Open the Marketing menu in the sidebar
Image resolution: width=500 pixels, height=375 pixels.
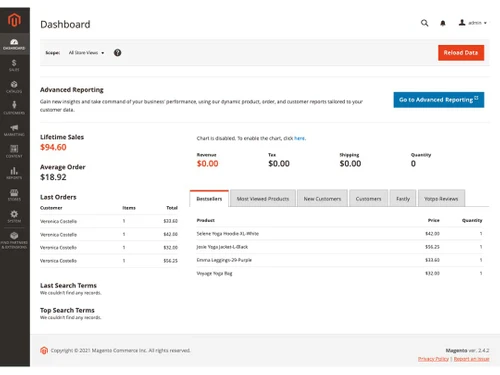point(14,130)
